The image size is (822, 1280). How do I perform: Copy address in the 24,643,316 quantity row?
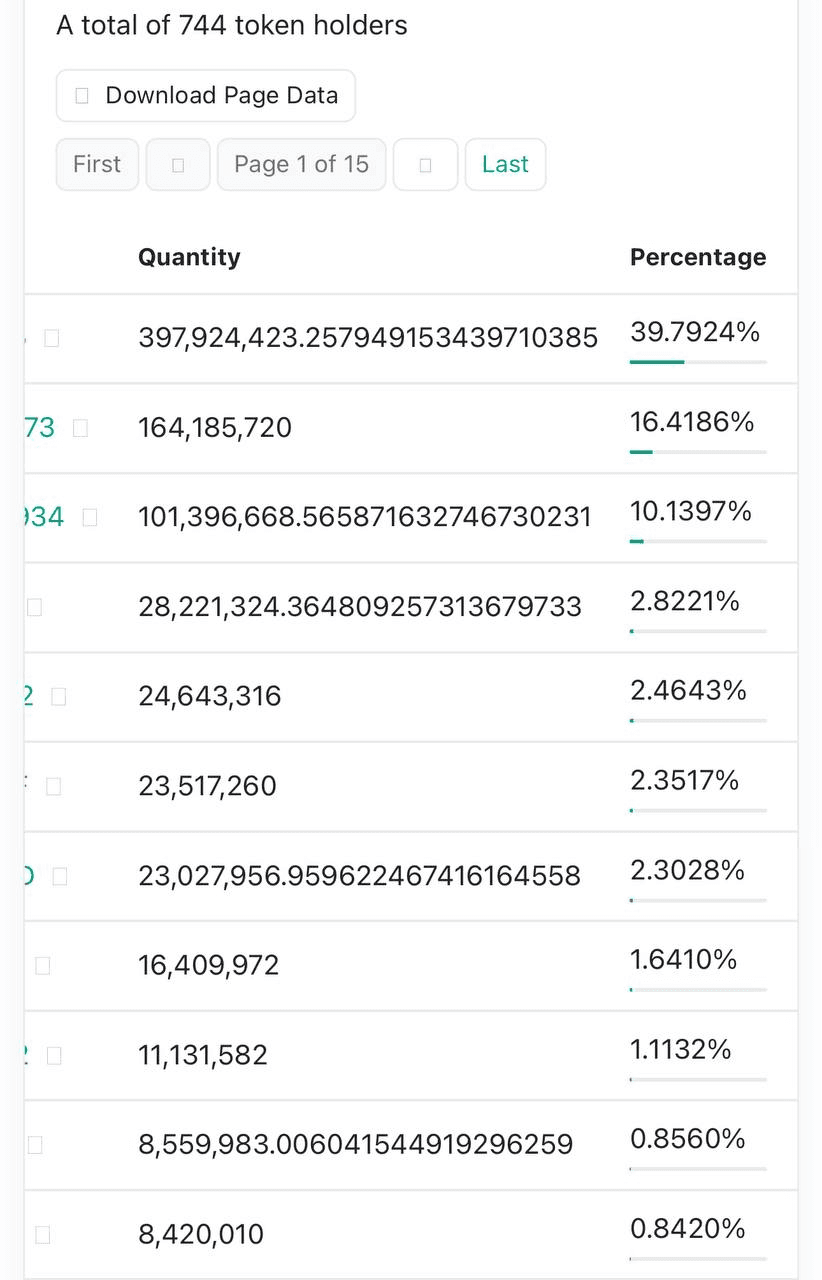[58, 696]
